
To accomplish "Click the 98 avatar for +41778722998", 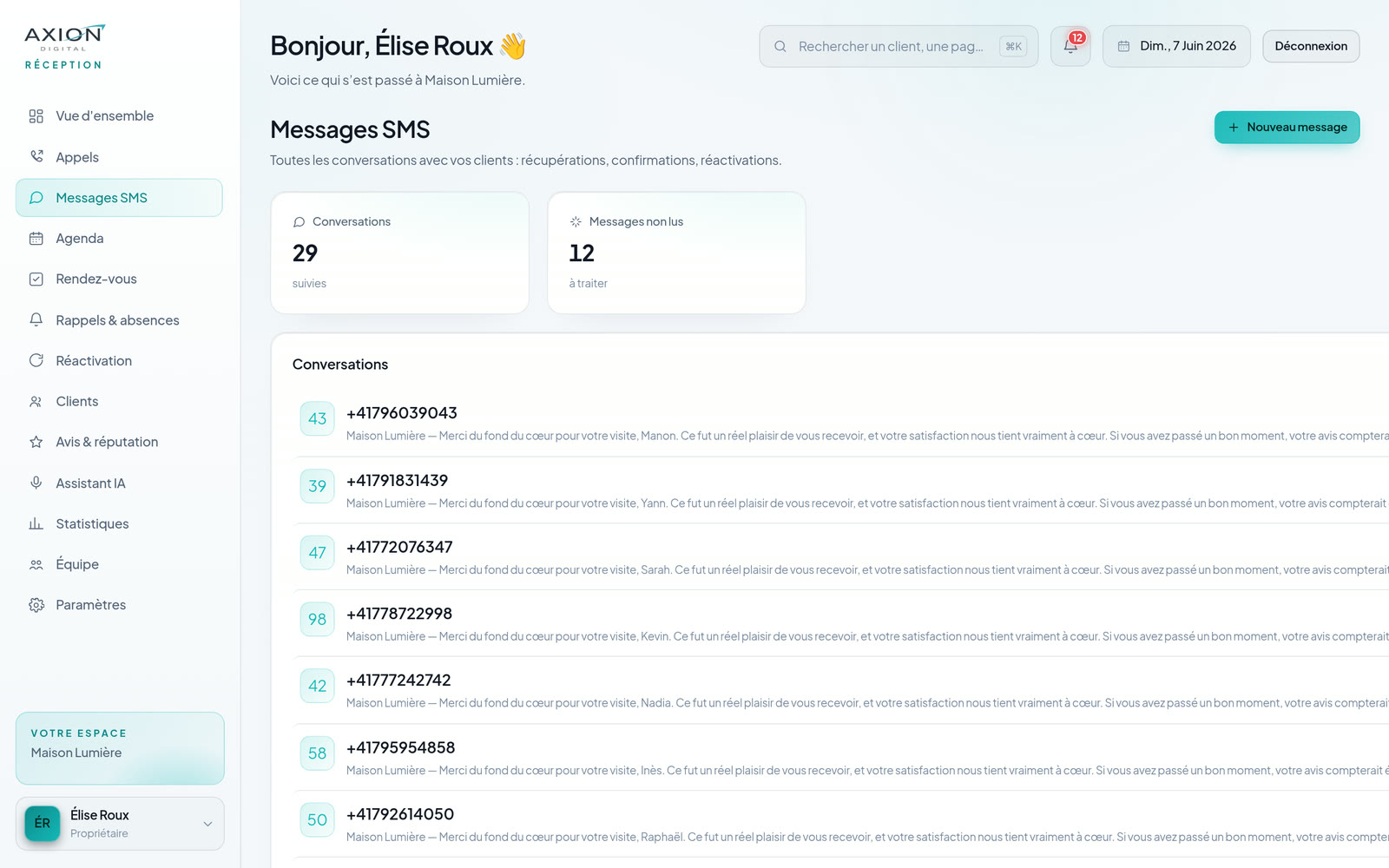I will [317, 620].
